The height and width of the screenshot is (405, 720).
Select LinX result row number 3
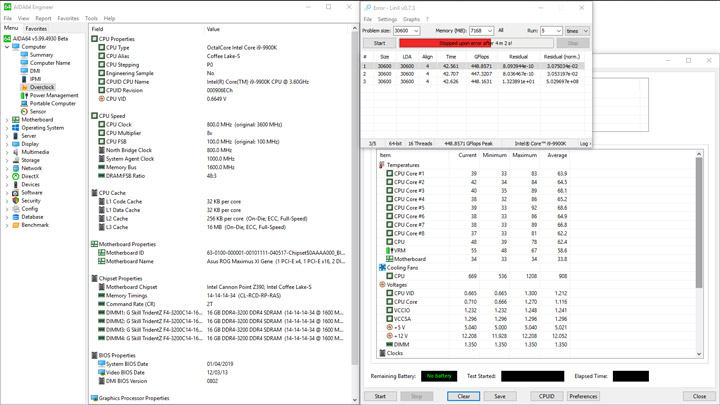(x=472, y=82)
